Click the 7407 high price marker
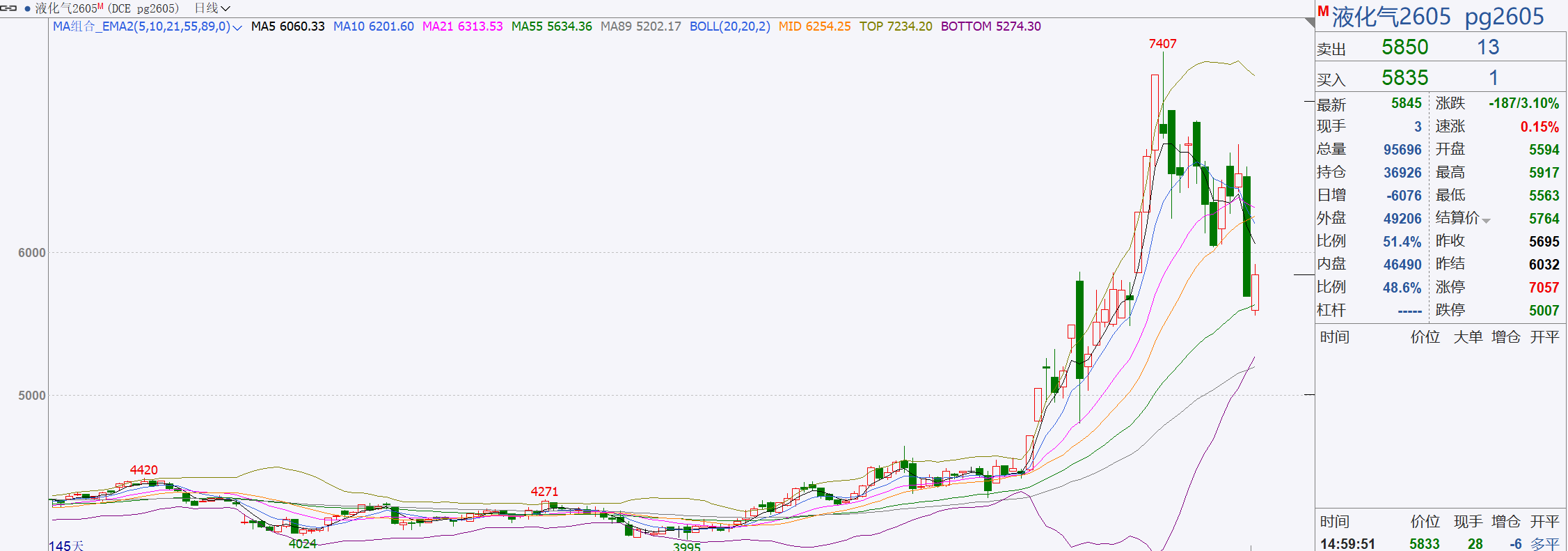Viewport: 1568px width, 551px height. pos(1162,44)
